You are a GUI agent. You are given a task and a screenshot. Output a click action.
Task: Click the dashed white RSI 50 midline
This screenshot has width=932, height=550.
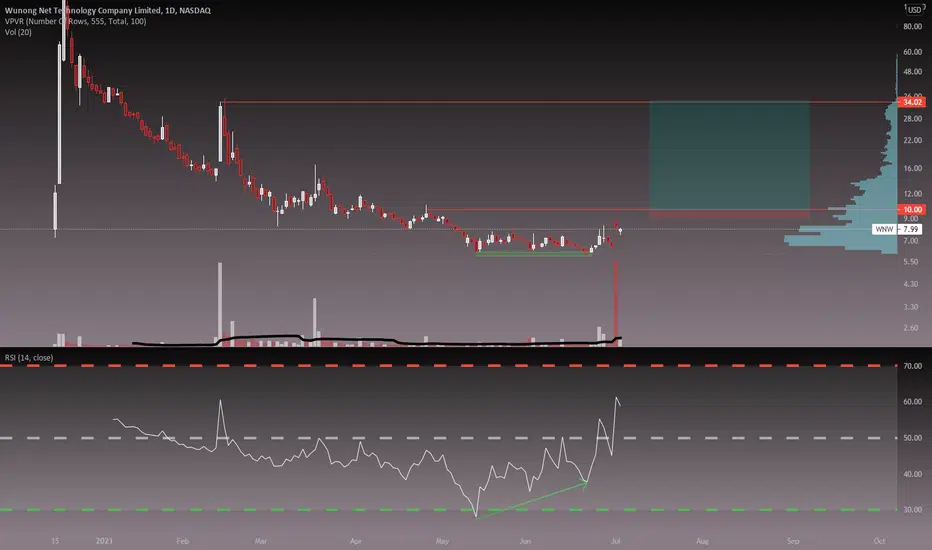[448, 438]
